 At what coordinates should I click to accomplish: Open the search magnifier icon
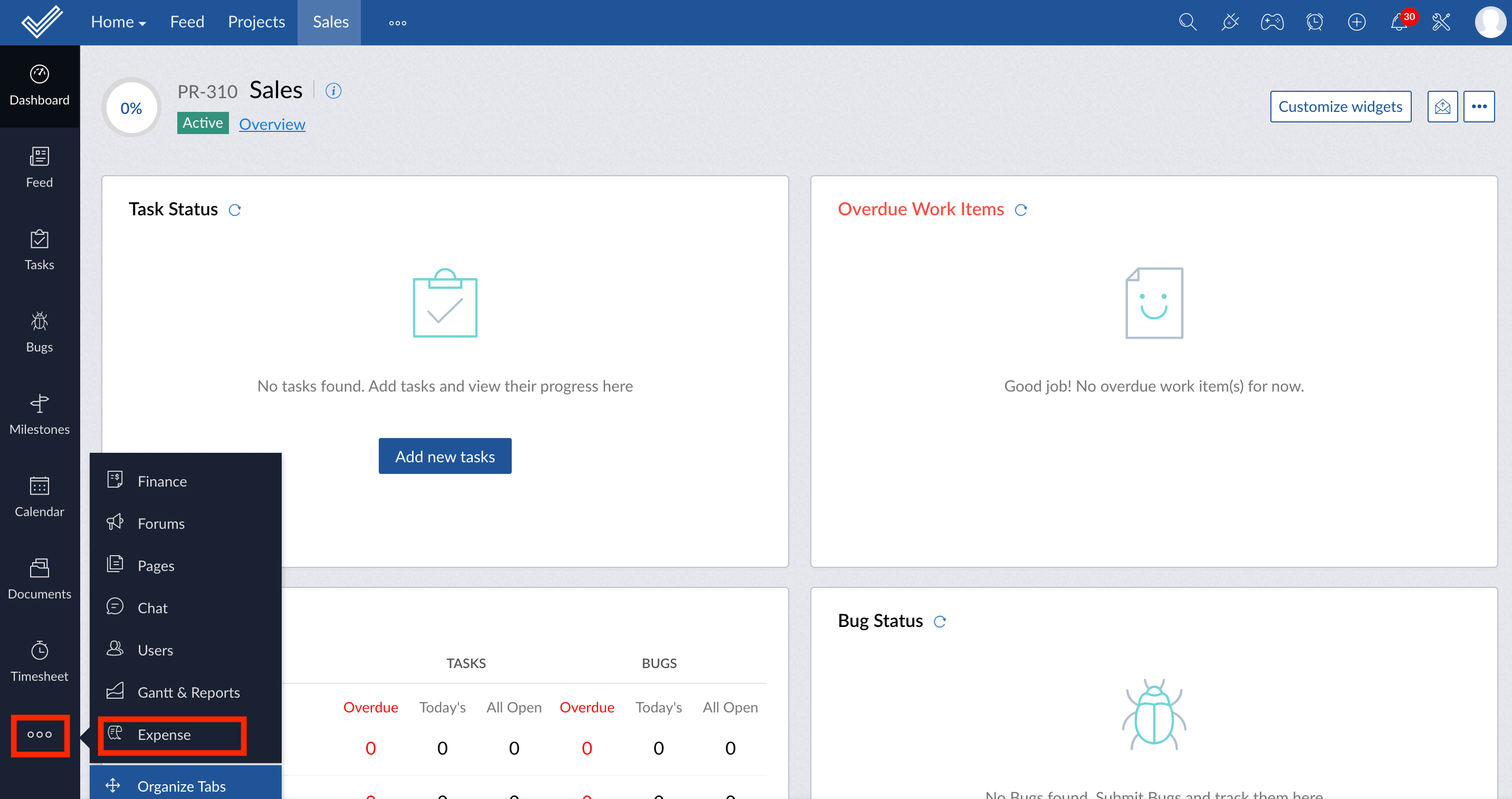[x=1188, y=22]
